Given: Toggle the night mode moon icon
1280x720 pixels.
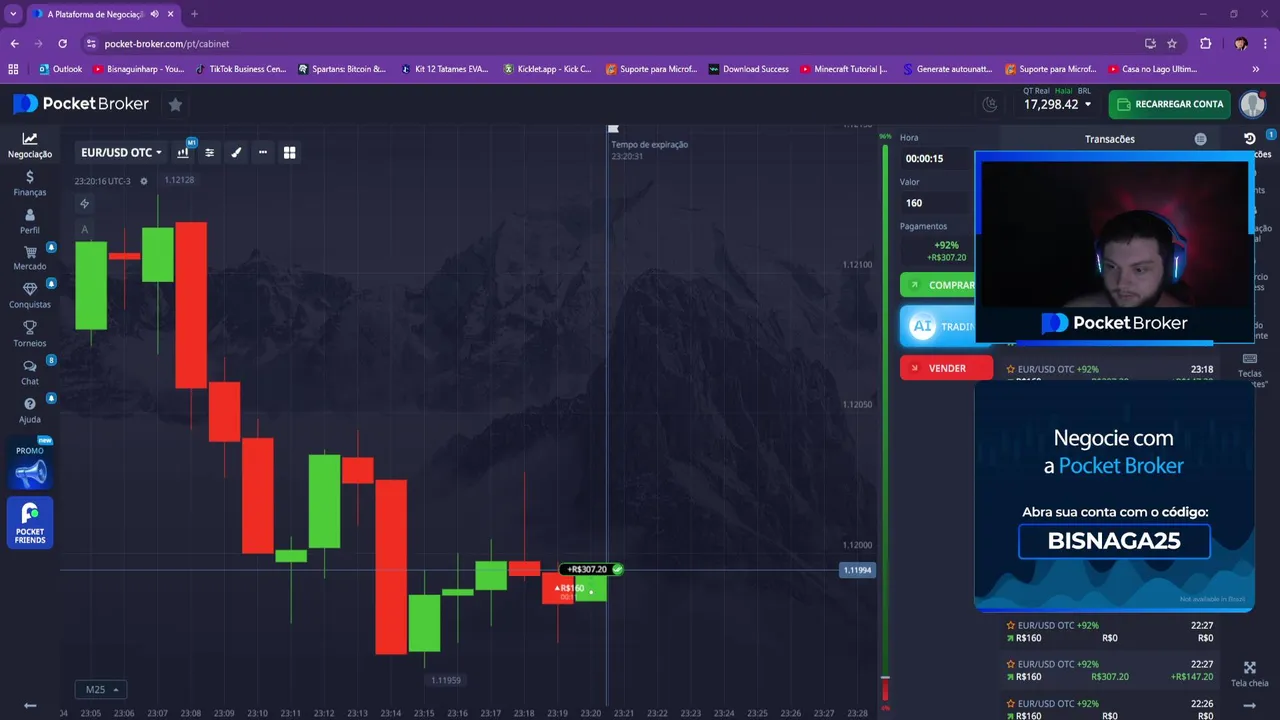Looking at the screenshot, I should point(990,104).
